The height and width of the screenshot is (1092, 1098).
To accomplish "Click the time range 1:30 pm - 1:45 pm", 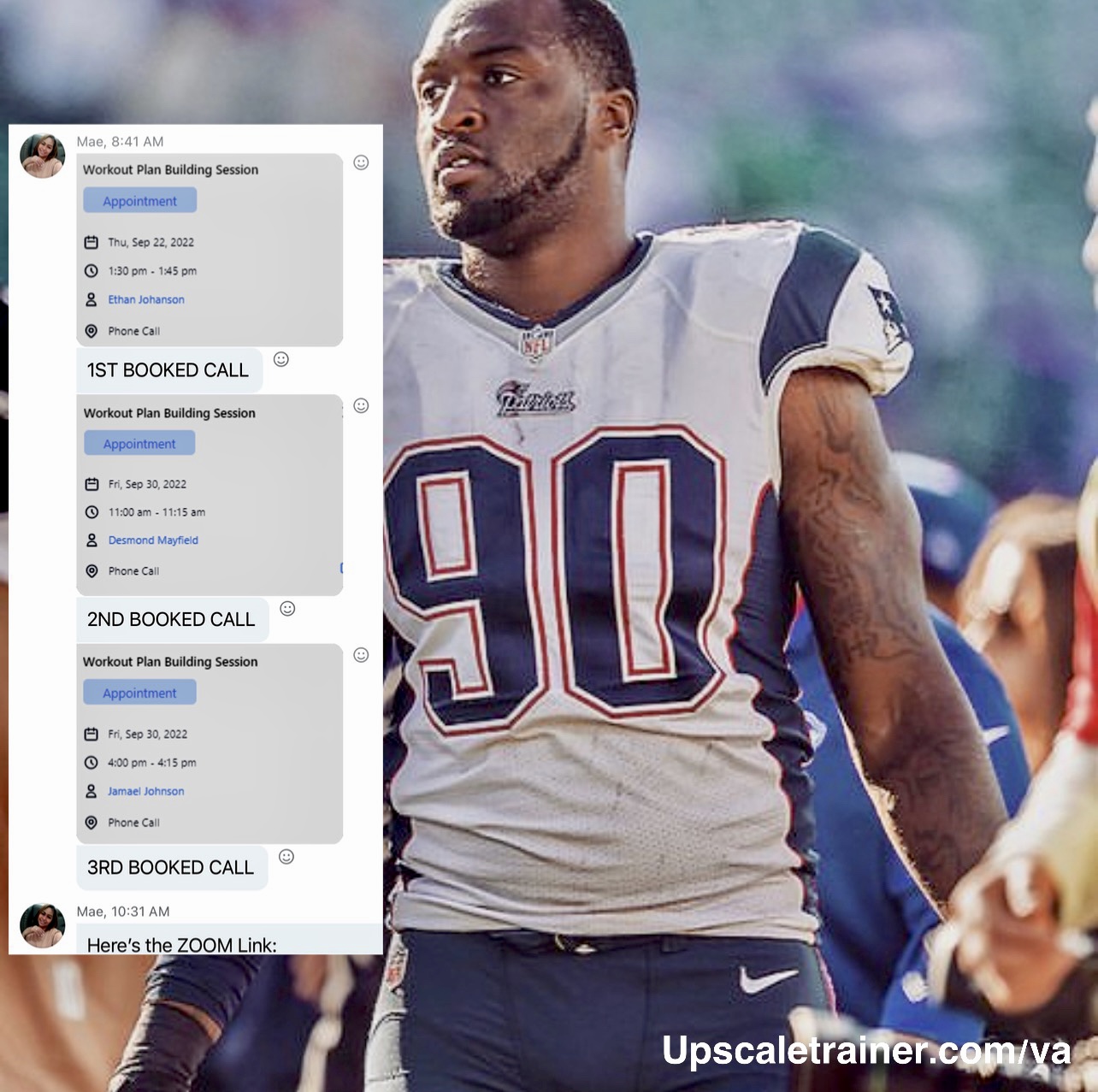I will tap(152, 271).
